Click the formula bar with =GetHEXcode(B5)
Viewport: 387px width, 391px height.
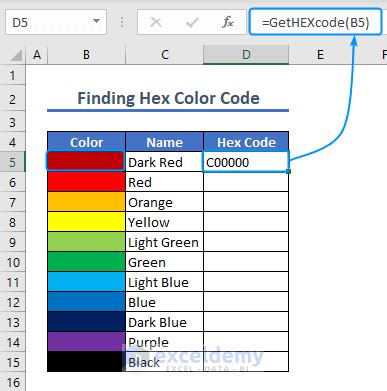pos(315,22)
